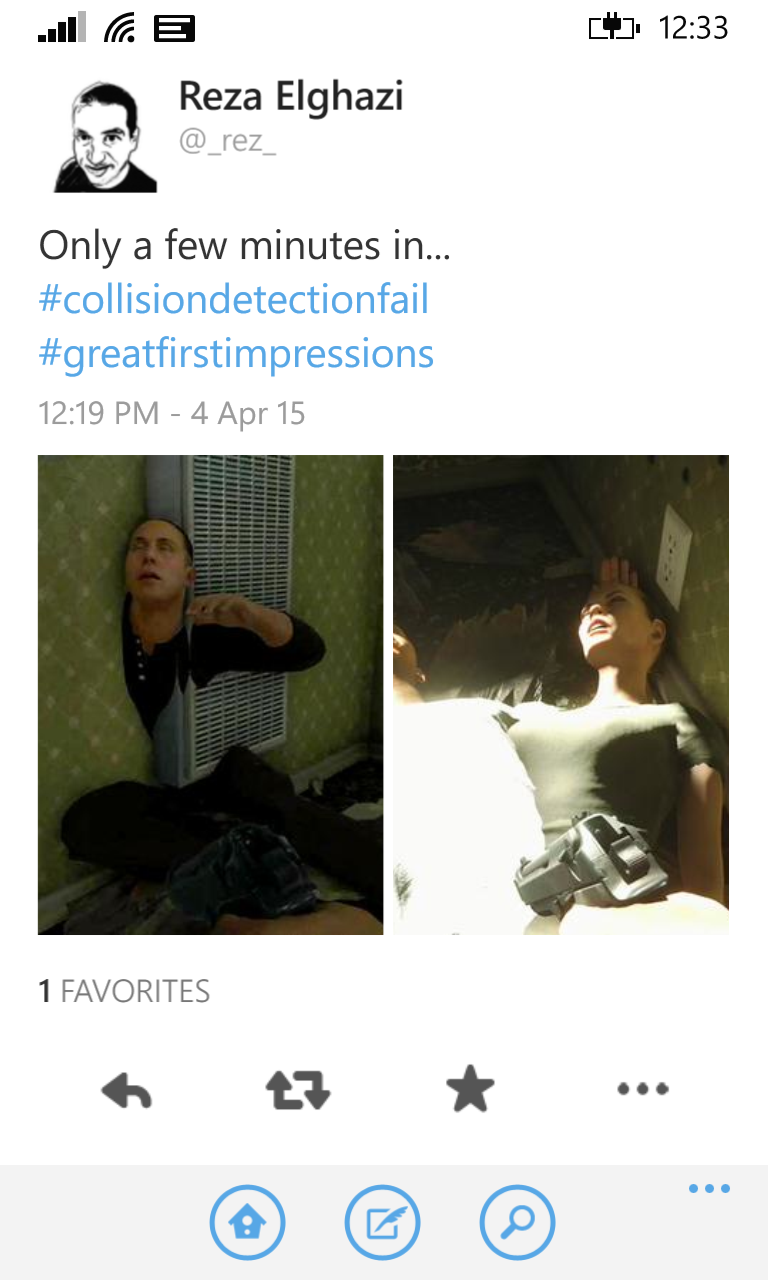Show the 1 FAVORITES list
Screen dimensions: 768x1280
pyautogui.click(x=124, y=992)
